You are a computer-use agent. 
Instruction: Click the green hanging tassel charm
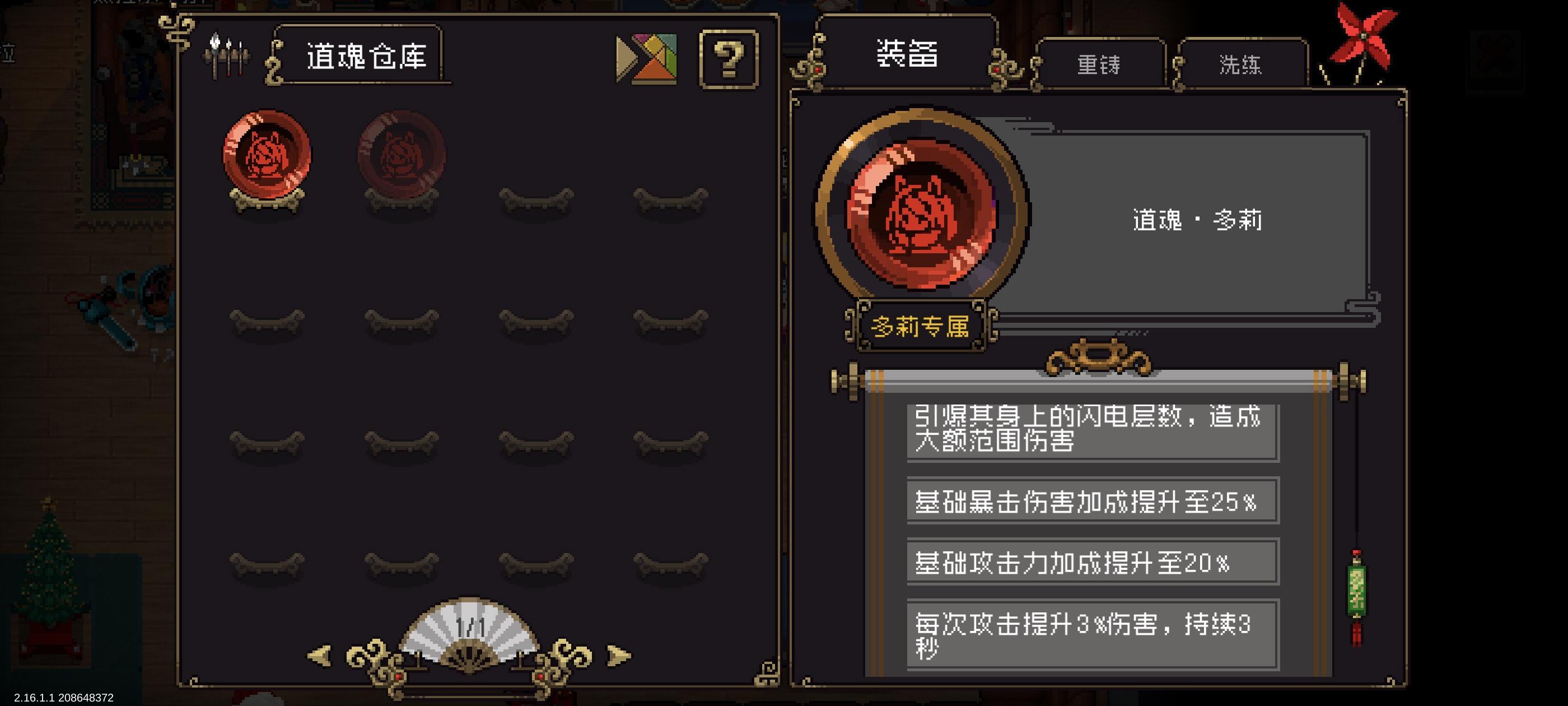tap(1357, 596)
